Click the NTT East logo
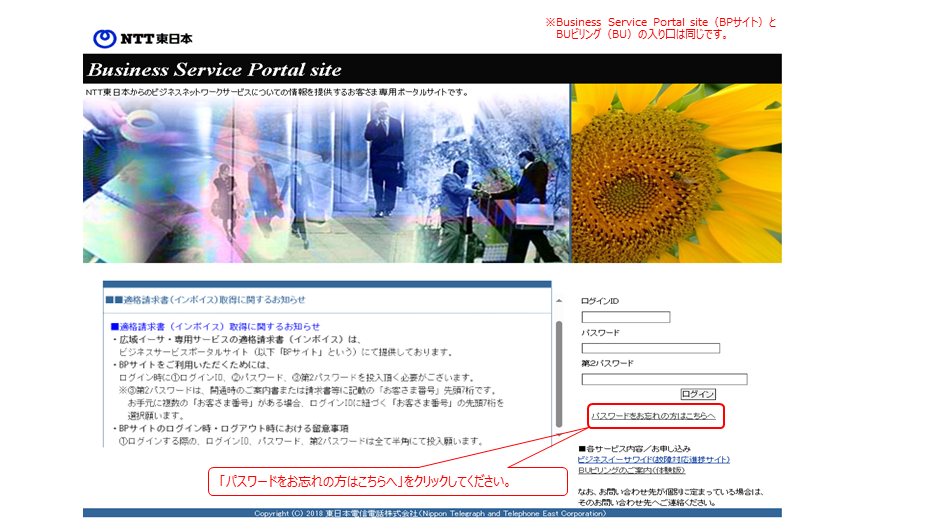Screen dimensions: 931x524 point(142,39)
